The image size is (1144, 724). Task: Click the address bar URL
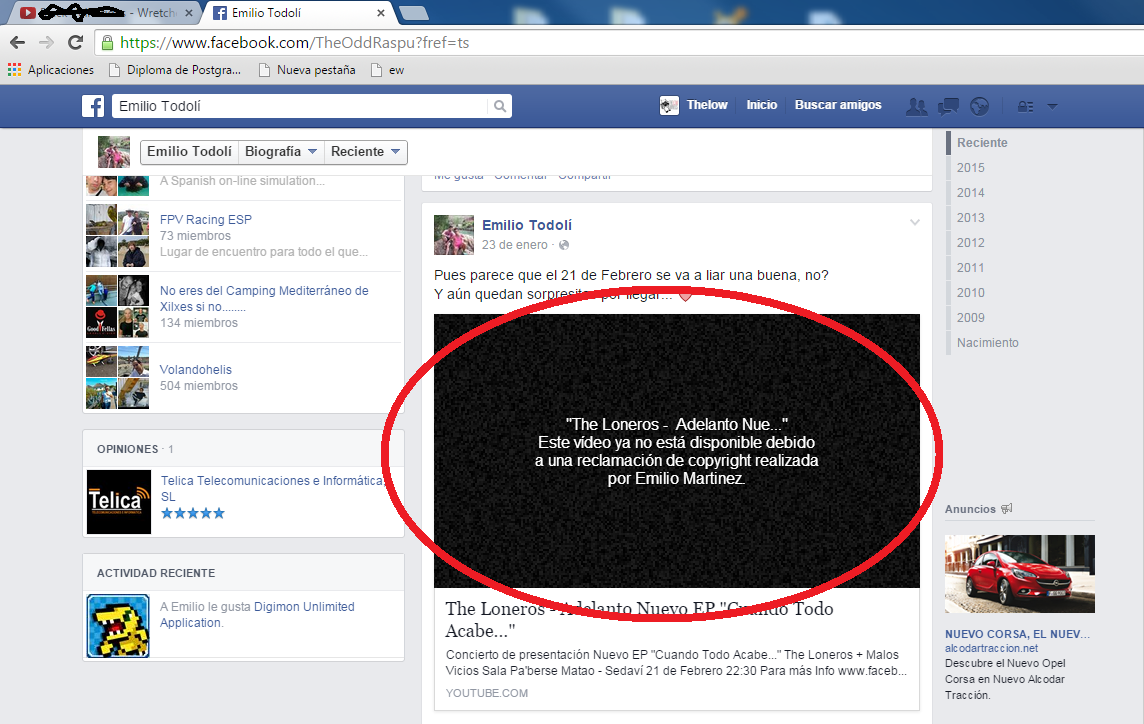coord(295,42)
